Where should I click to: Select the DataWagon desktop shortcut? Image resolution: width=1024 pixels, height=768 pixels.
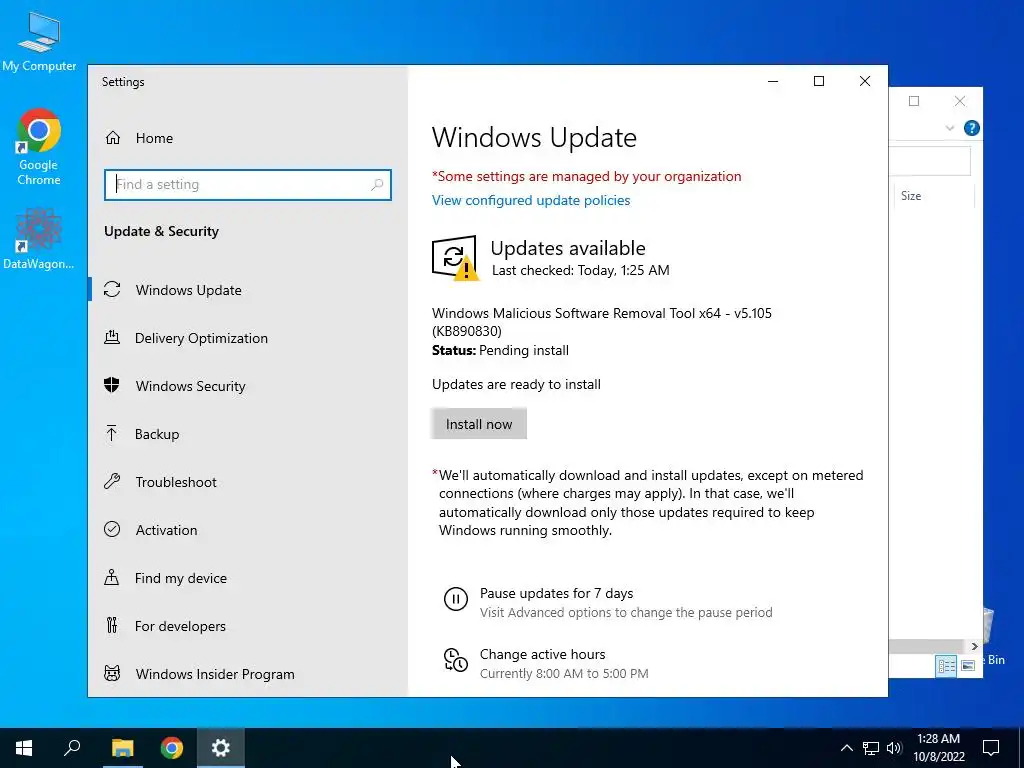(x=39, y=239)
